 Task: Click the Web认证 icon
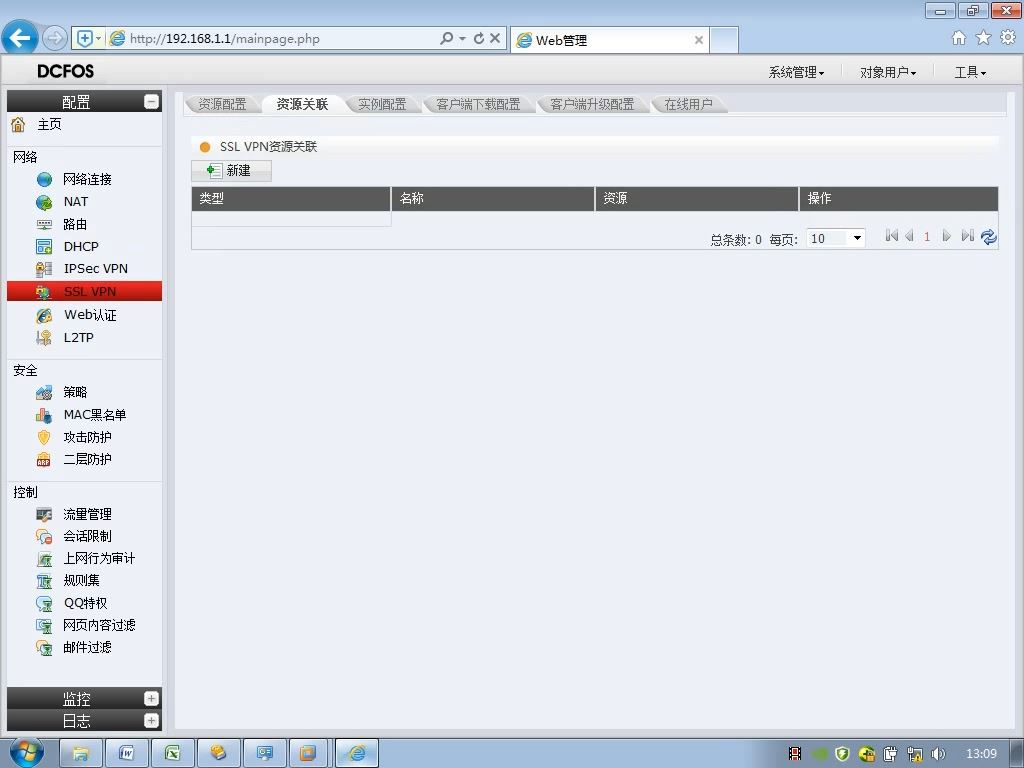44,315
